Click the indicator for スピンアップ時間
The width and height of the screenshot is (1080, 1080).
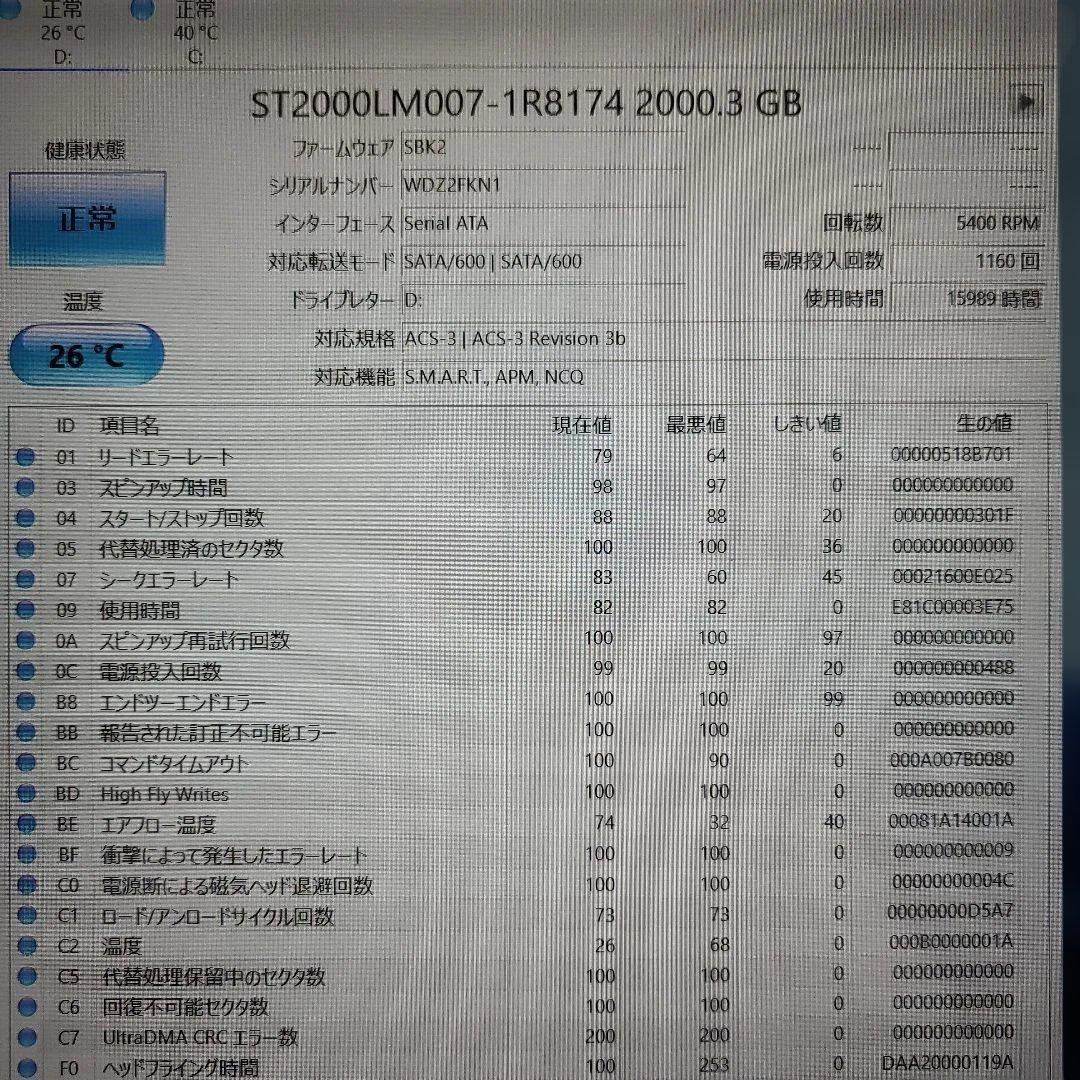click(x=26, y=488)
